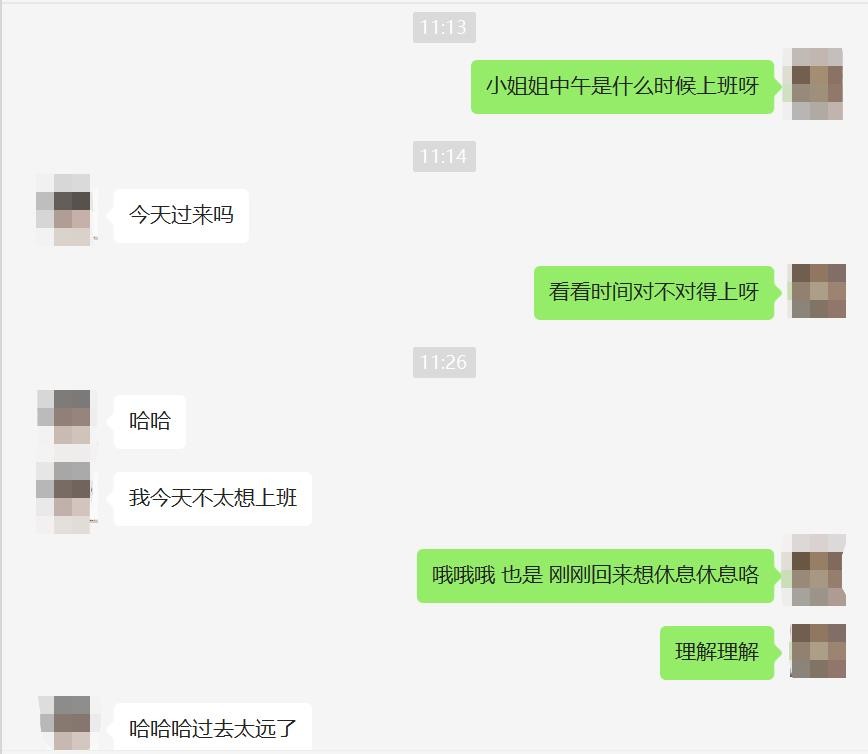Click the 11:26 timestamp label
The height and width of the screenshot is (754, 868).
(x=444, y=362)
